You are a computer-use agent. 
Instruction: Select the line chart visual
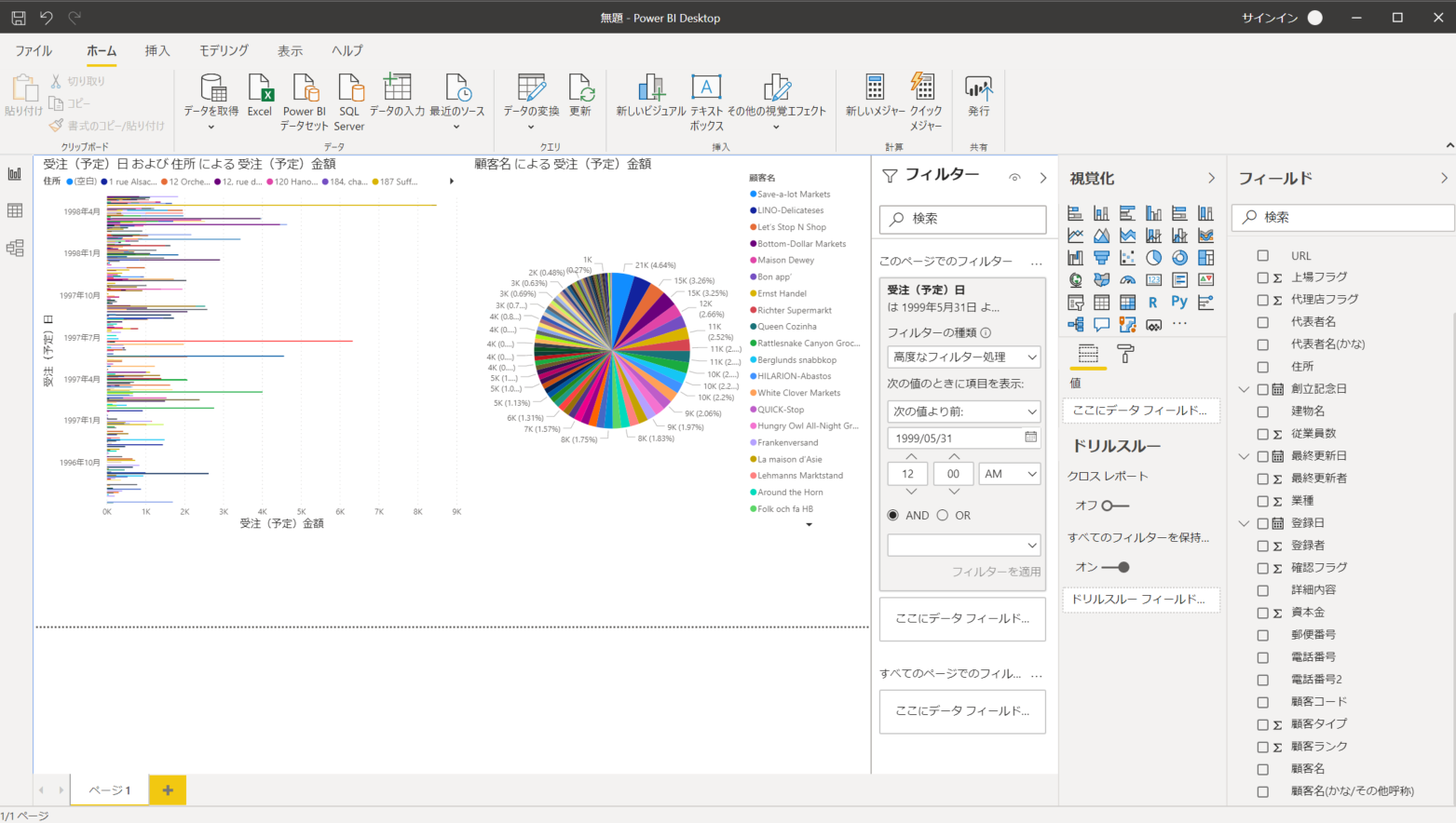pyautogui.click(x=1075, y=236)
